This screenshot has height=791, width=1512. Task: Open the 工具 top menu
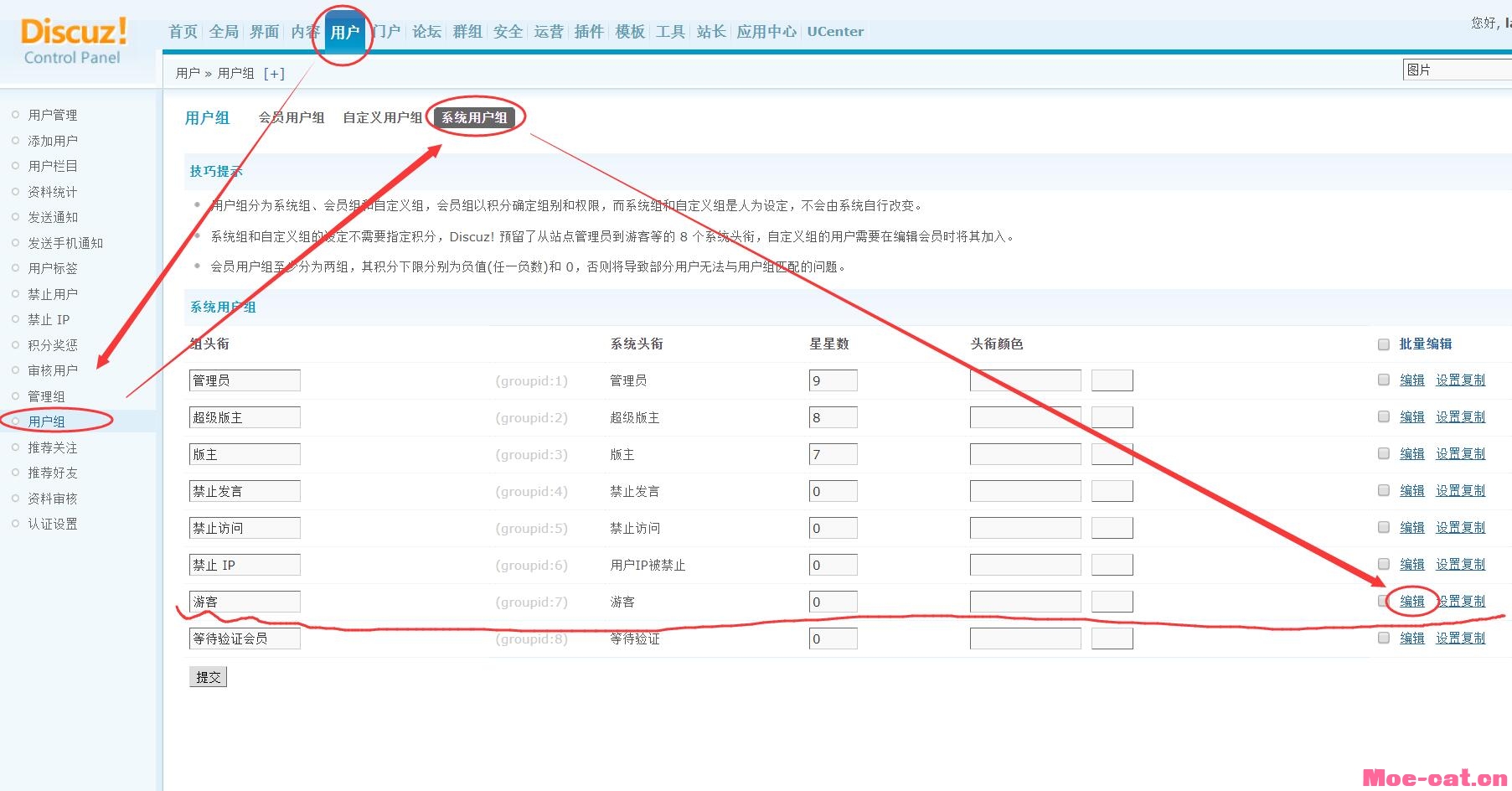tap(670, 32)
